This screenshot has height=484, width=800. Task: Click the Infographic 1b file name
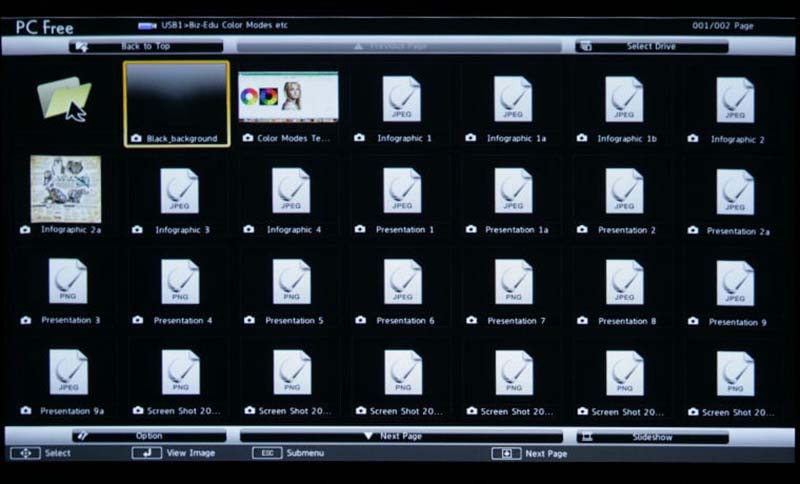pyautogui.click(x=627, y=139)
